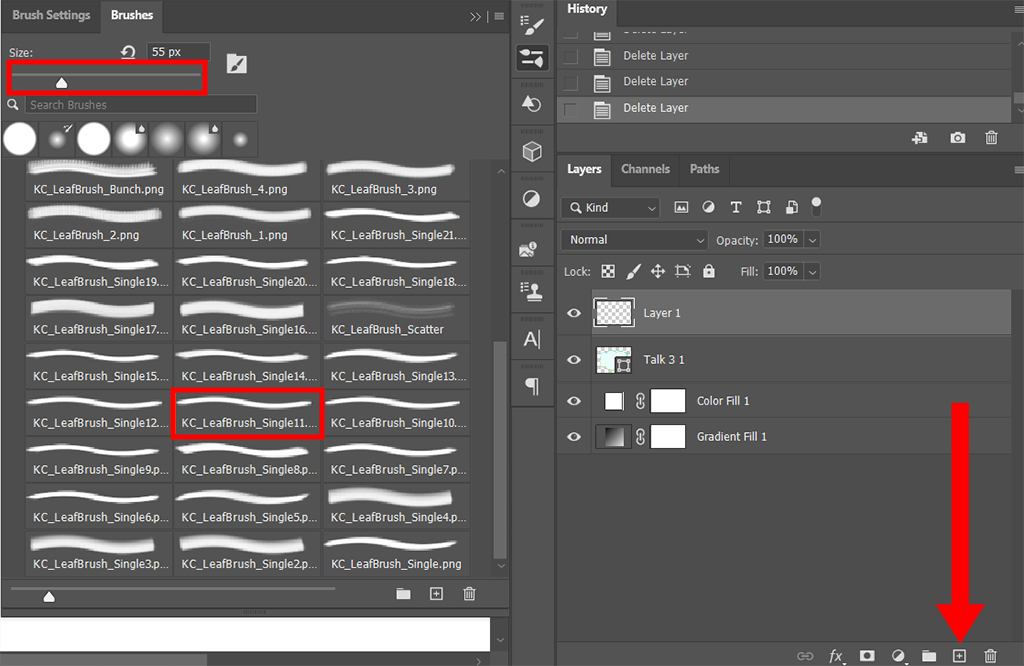The image size is (1024, 666).
Task: Set history brush source on selected Delete Layer
Action: pyautogui.click(x=571, y=109)
